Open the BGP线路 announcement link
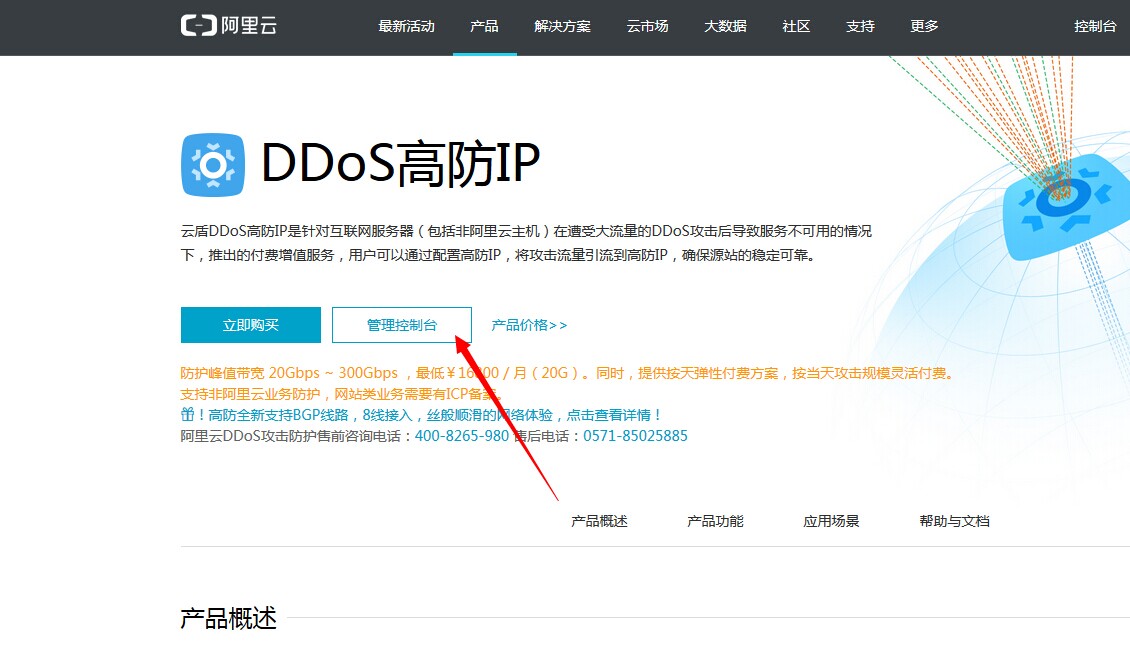 coord(435,415)
